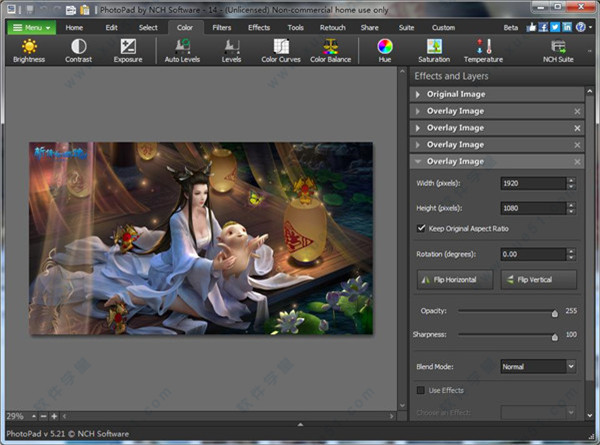This screenshot has height=445, width=600.
Task: Click the Height pixels input field
Action: coord(533,208)
